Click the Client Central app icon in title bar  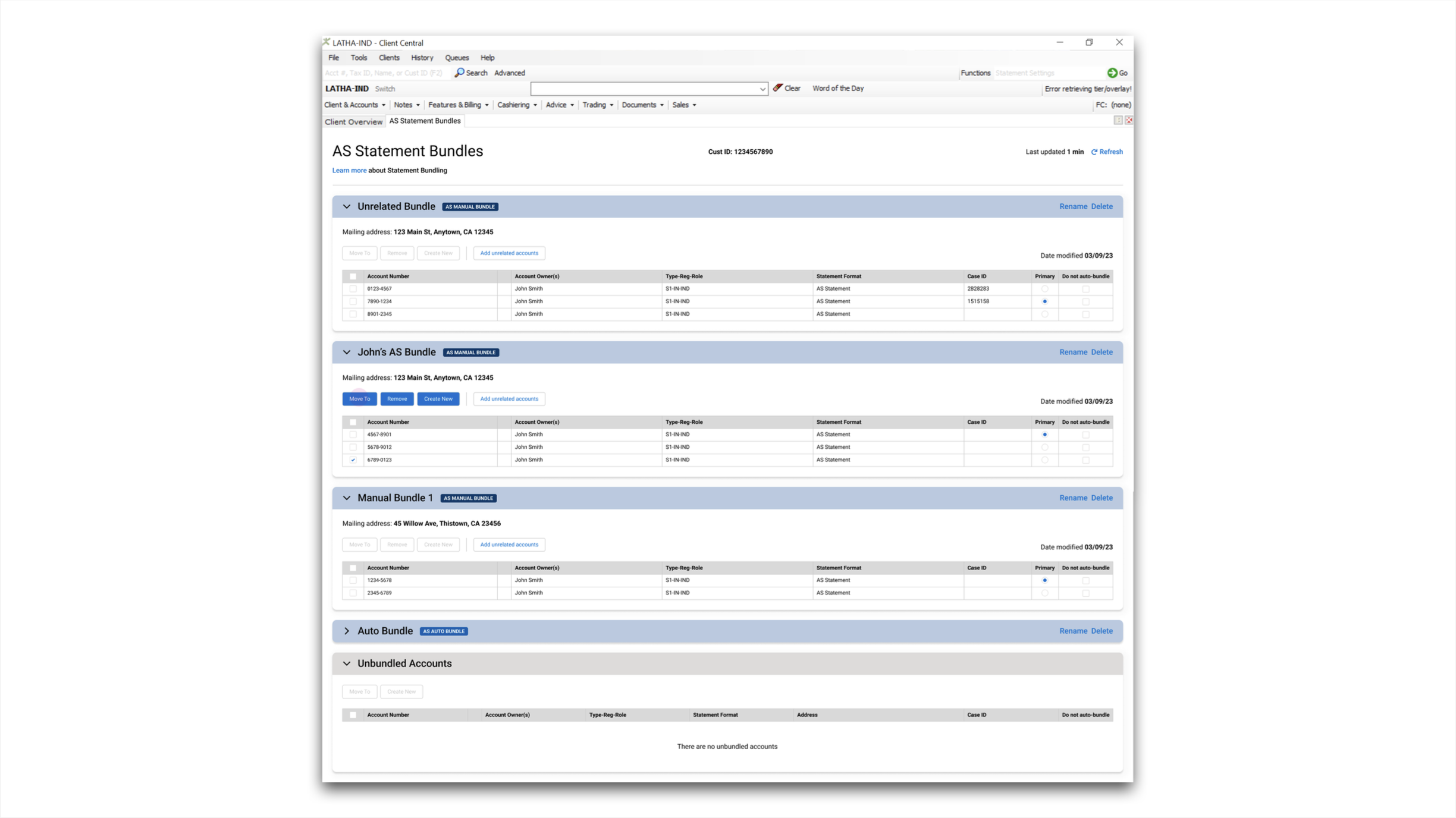[x=327, y=42]
